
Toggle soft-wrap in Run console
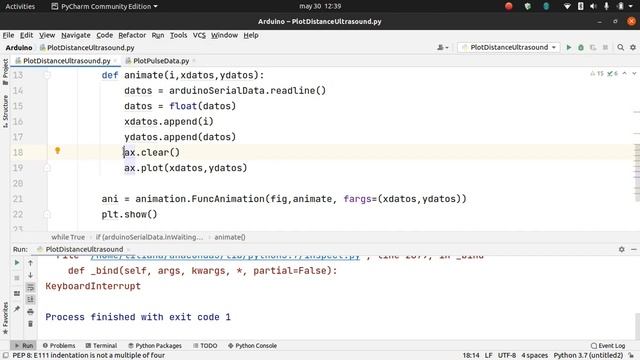[x=30, y=287]
